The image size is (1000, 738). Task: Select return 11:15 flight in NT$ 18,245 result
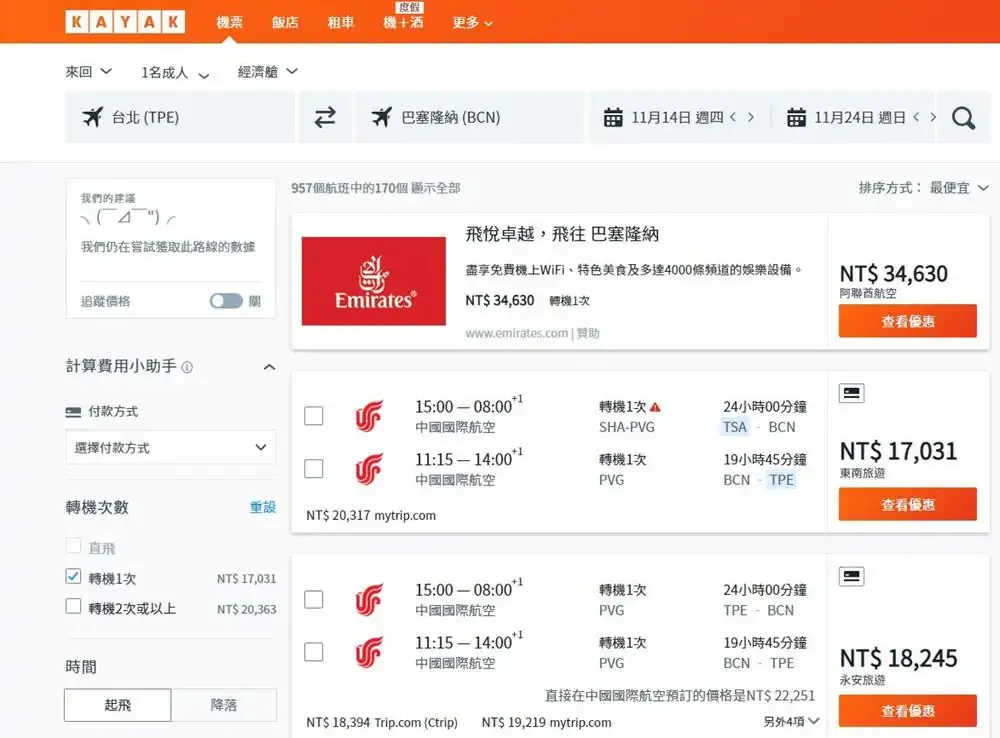coord(314,652)
